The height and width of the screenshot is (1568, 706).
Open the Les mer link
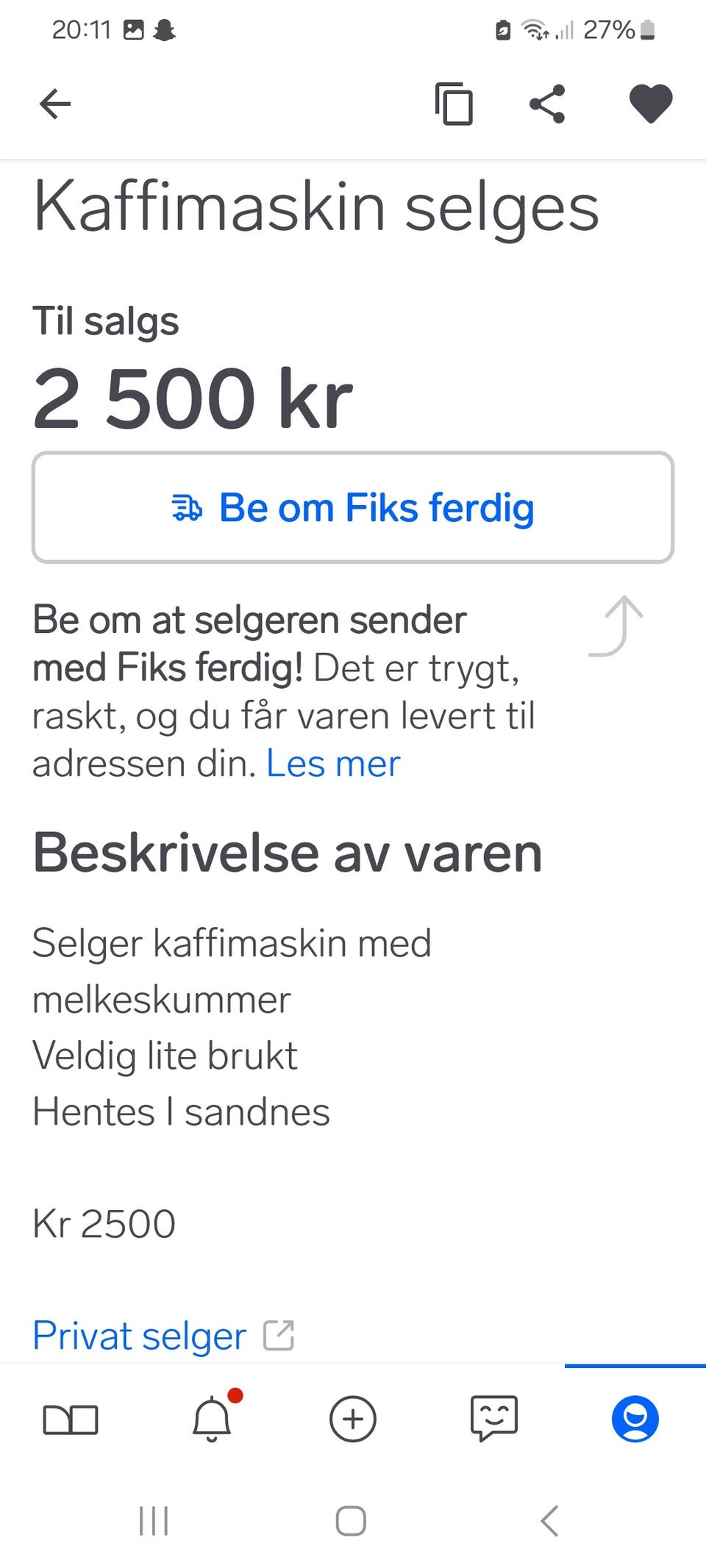333,763
